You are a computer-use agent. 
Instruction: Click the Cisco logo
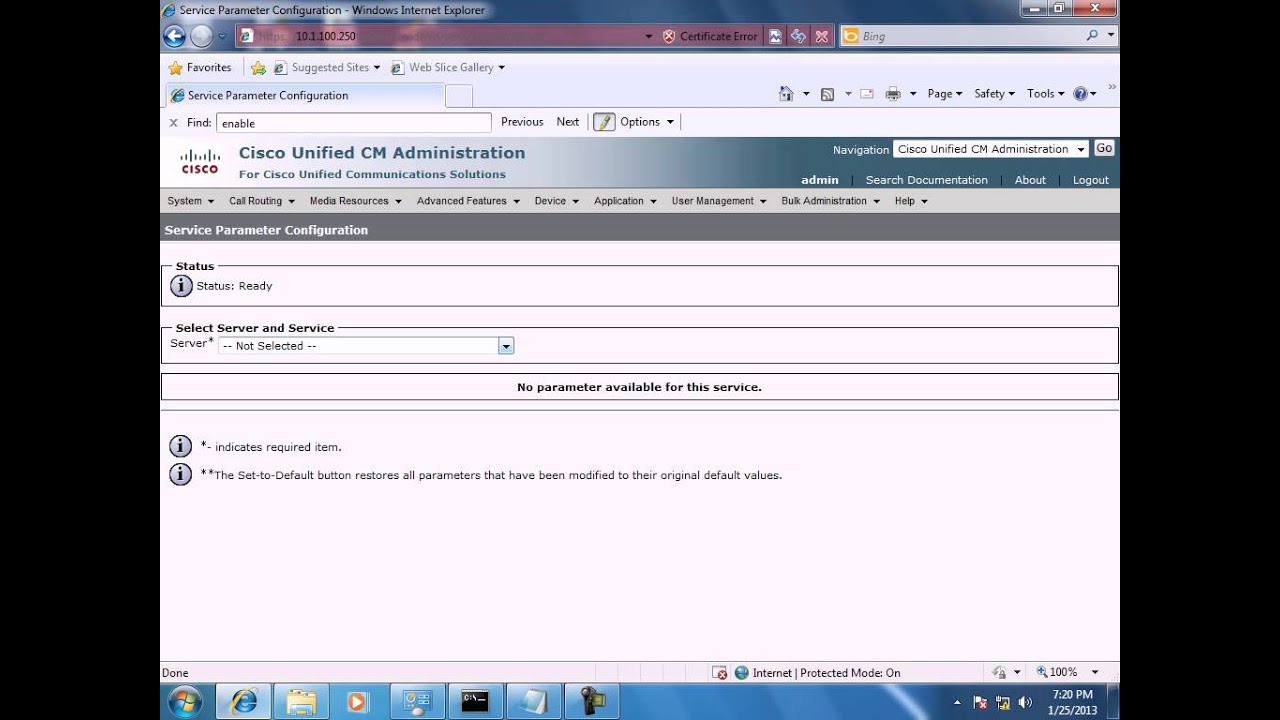coord(200,161)
